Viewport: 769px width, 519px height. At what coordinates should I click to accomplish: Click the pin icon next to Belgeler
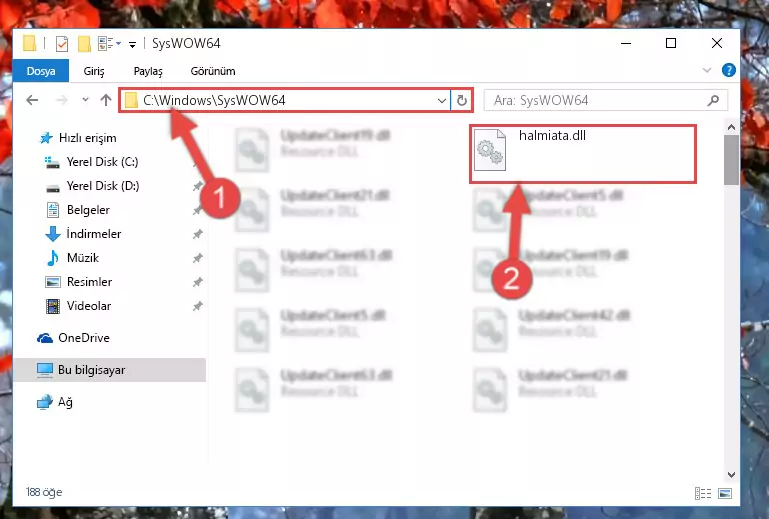pos(198,210)
